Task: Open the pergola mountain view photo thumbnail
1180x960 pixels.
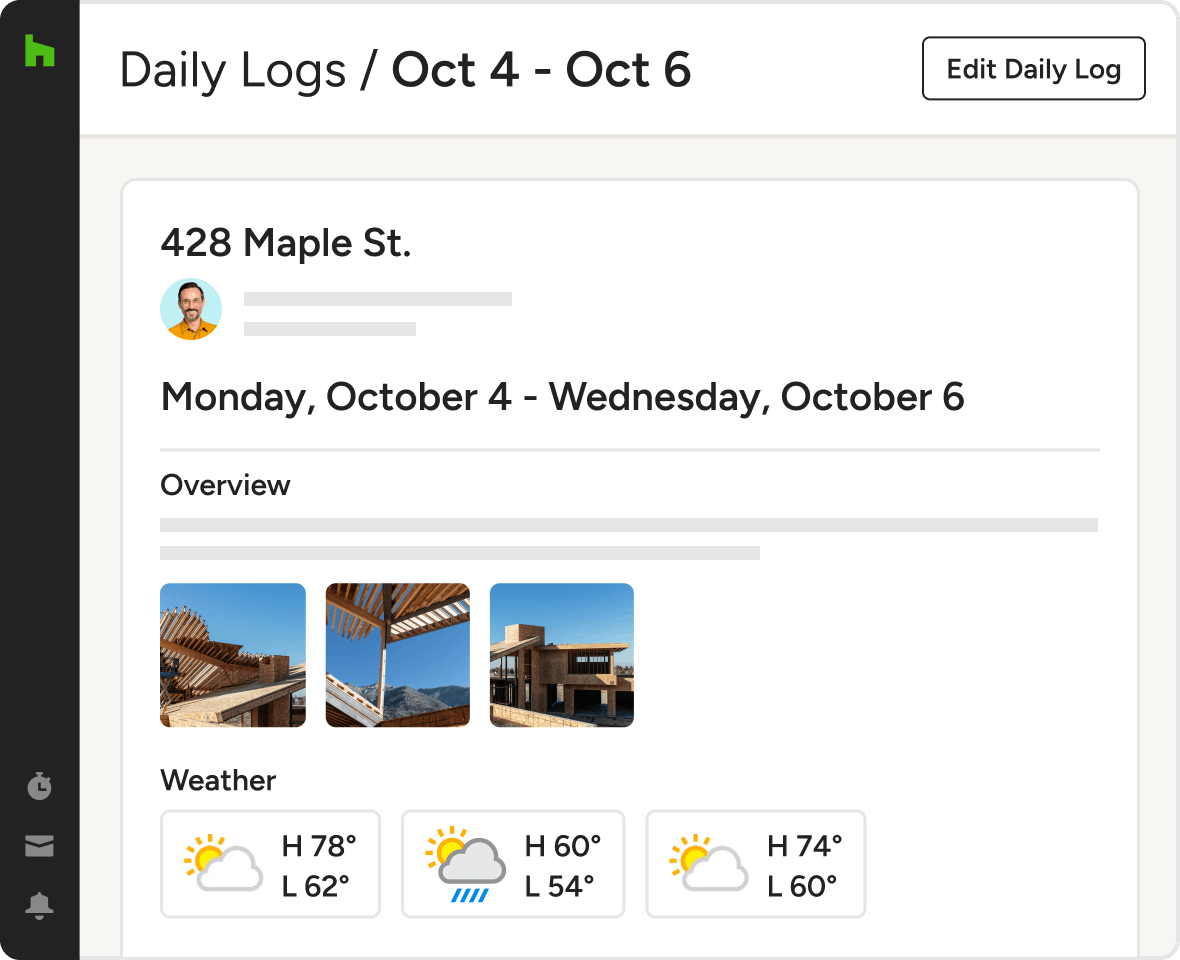Action: pos(397,655)
